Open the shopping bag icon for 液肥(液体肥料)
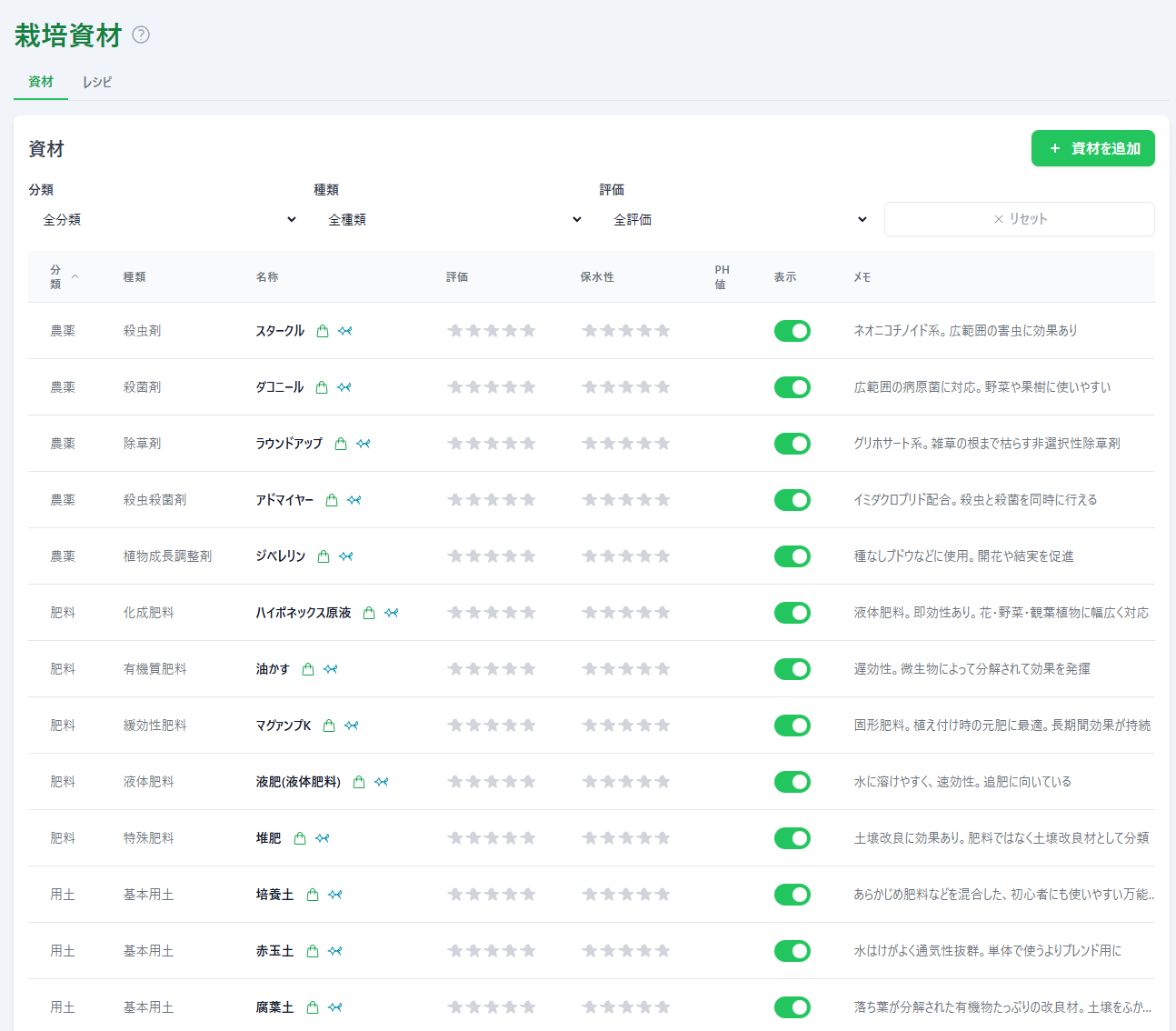 coord(359,782)
